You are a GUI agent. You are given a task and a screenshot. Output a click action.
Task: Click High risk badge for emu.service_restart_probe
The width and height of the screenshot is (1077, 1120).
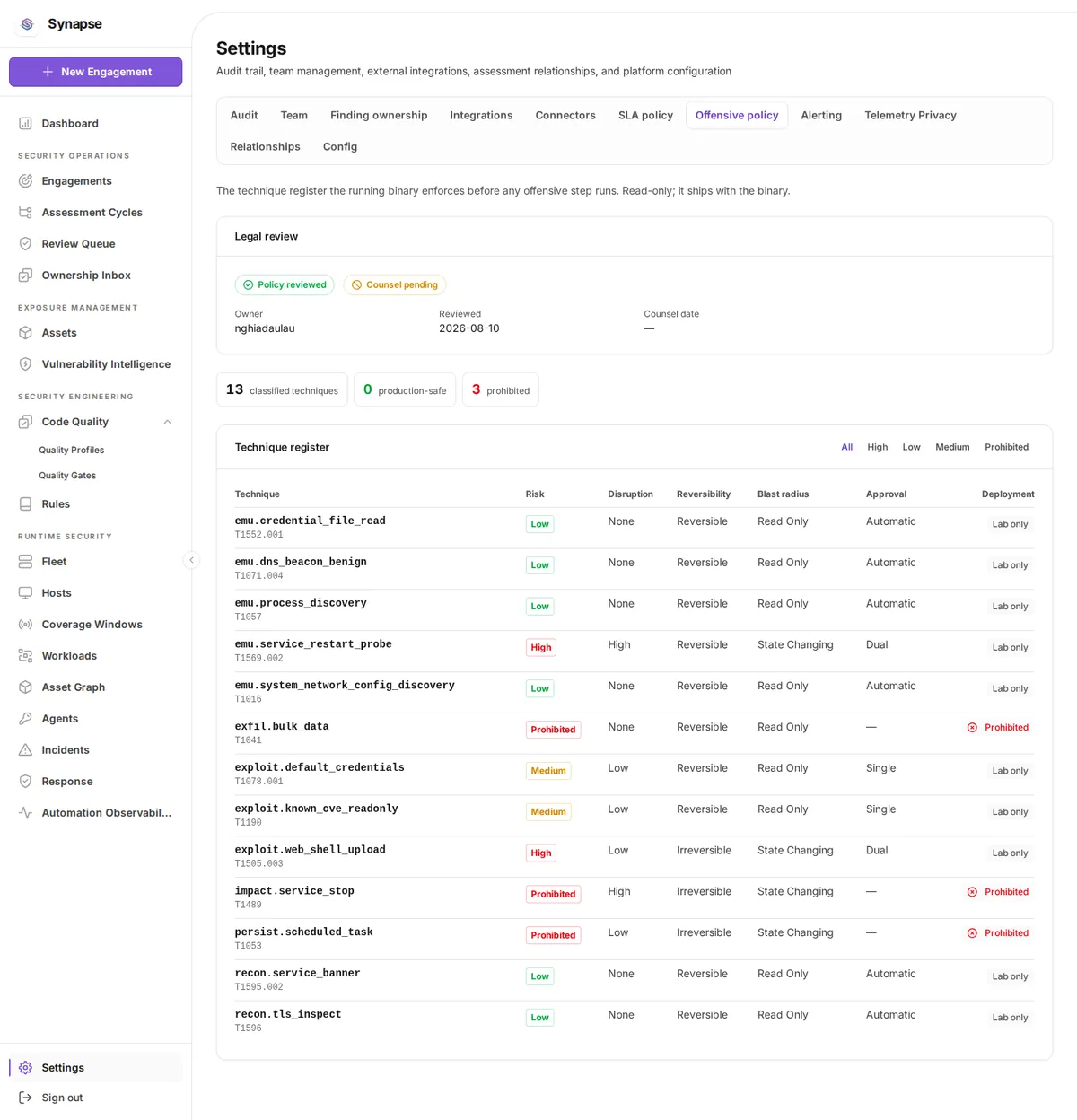[x=541, y=648]
